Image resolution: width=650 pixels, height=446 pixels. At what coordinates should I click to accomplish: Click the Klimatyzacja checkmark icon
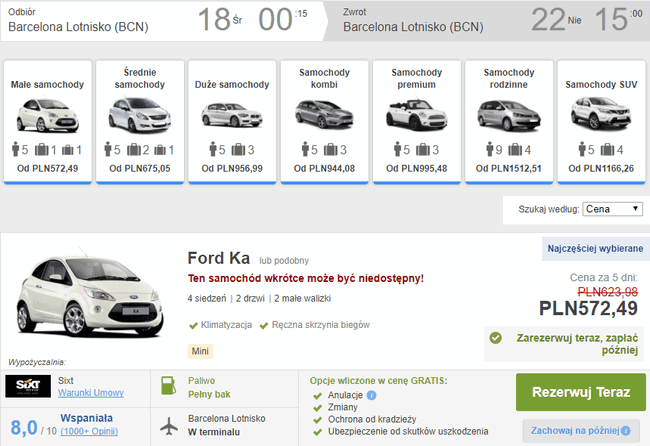click(x=193, y=326)
